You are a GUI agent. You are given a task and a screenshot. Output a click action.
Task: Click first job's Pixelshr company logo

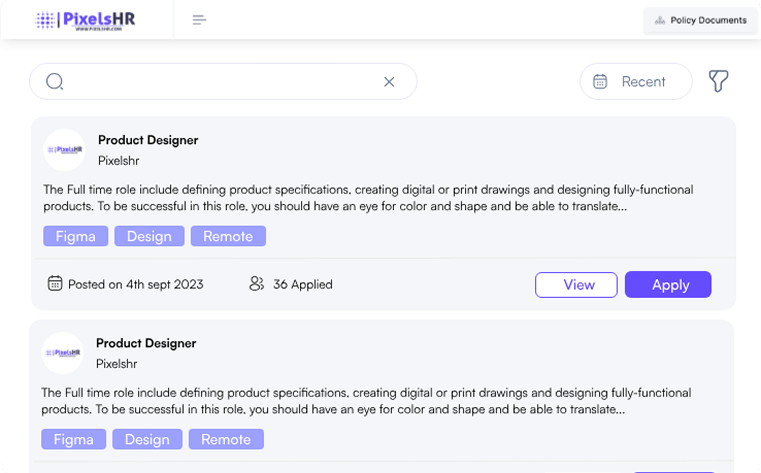pos(65,150)
